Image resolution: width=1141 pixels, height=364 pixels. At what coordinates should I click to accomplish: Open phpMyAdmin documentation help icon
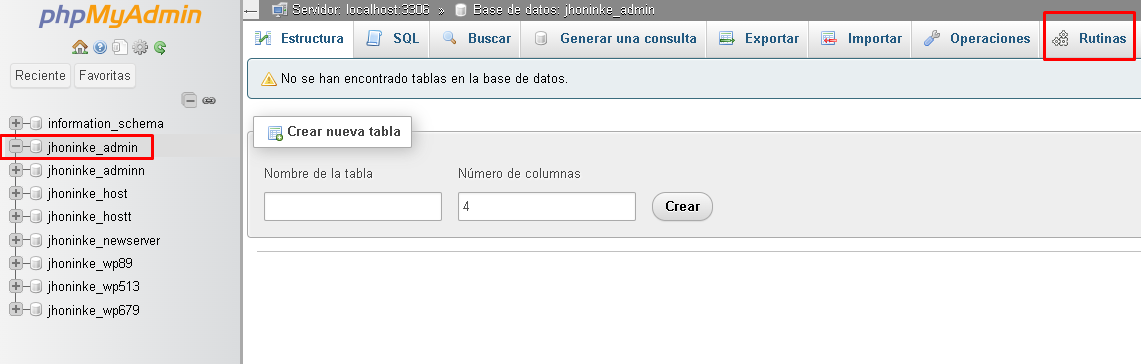click(x=100, y=48)
